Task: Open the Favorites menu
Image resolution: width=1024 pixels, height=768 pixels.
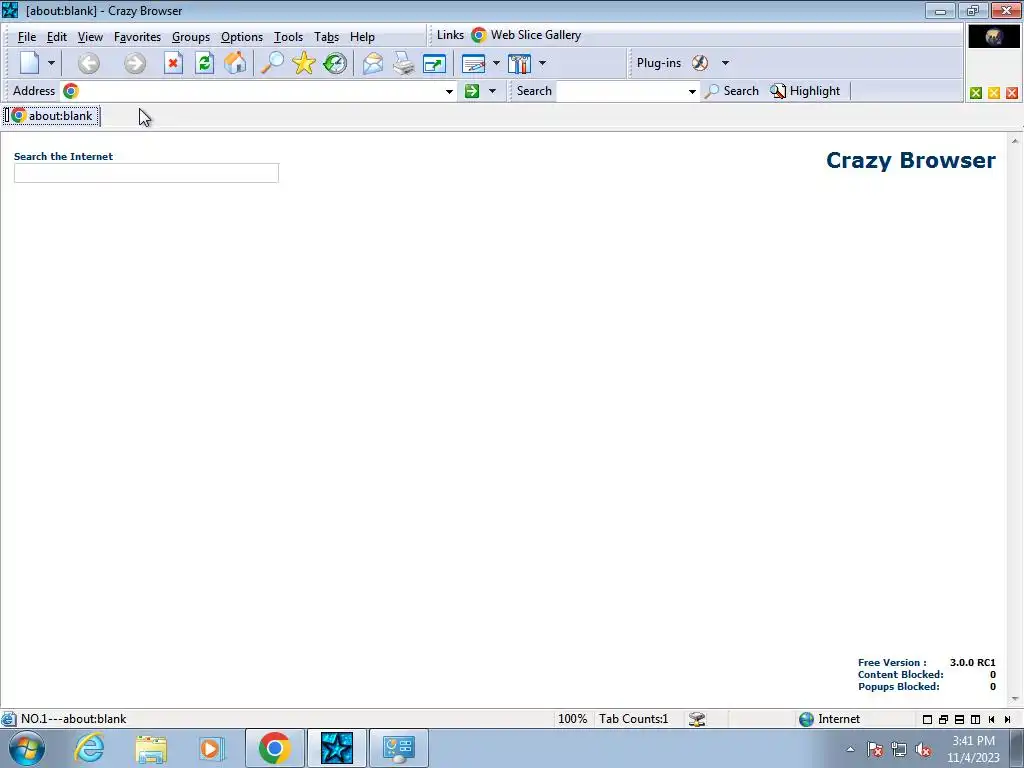Action: coord(137,37)
